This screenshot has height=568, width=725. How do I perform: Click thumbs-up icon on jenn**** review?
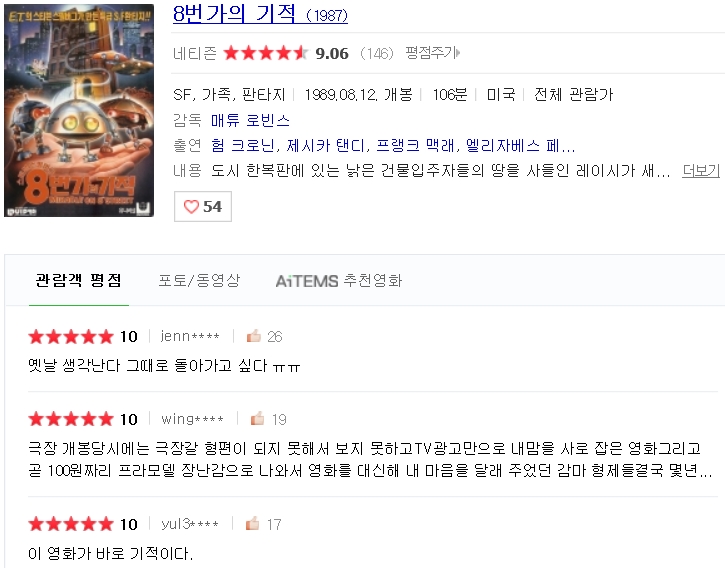pyautogui.click(x=254, y=336)
